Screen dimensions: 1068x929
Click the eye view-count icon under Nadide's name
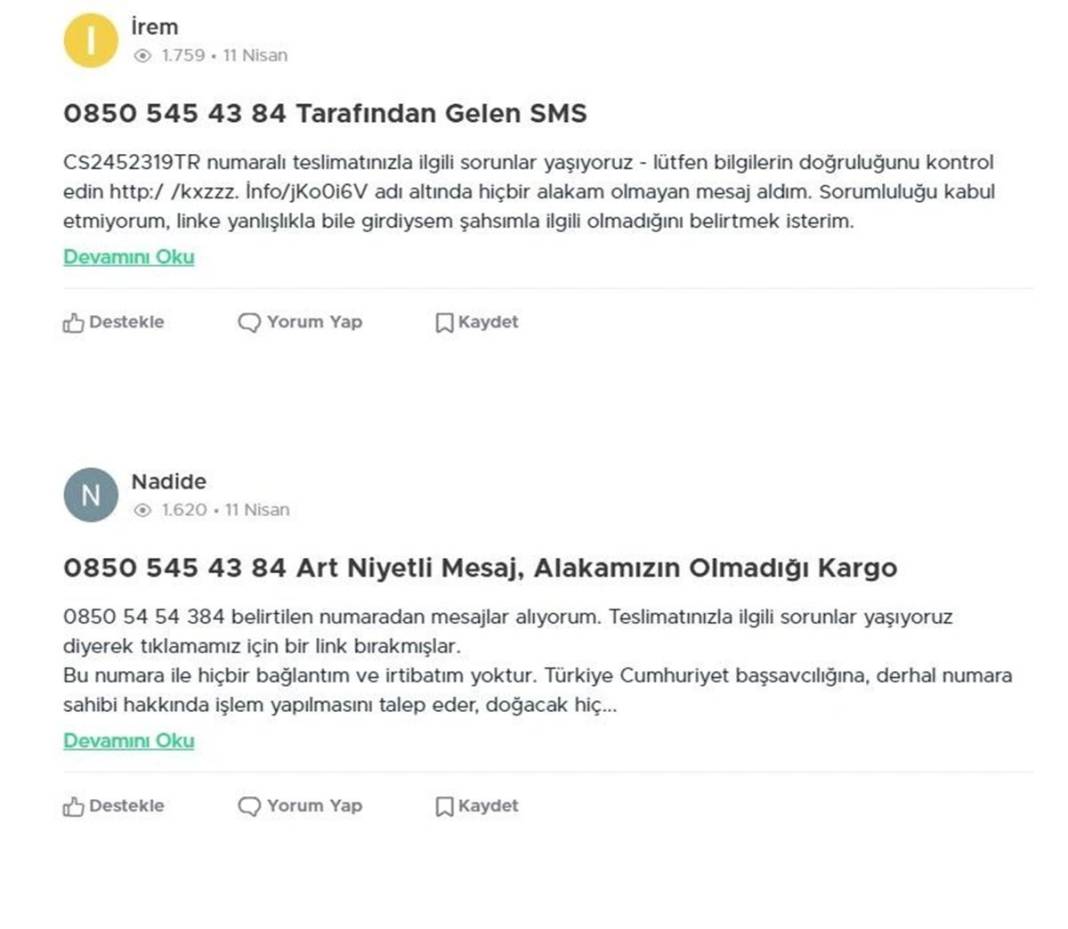pyautogui.click(x=144, y=510)
